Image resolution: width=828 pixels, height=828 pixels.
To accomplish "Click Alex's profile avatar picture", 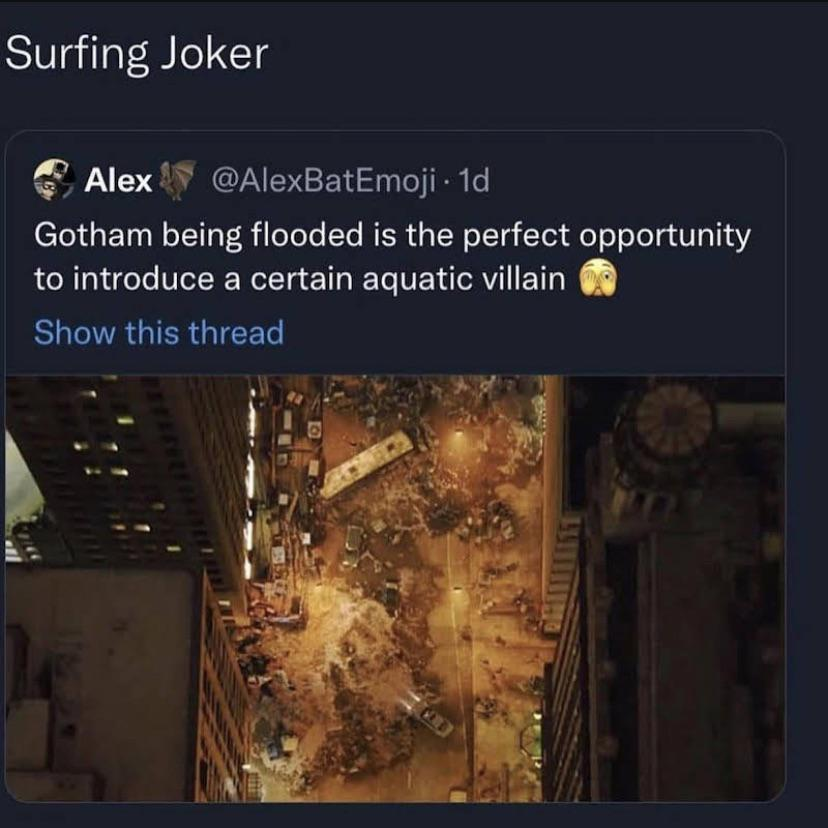I will point(55,180).
